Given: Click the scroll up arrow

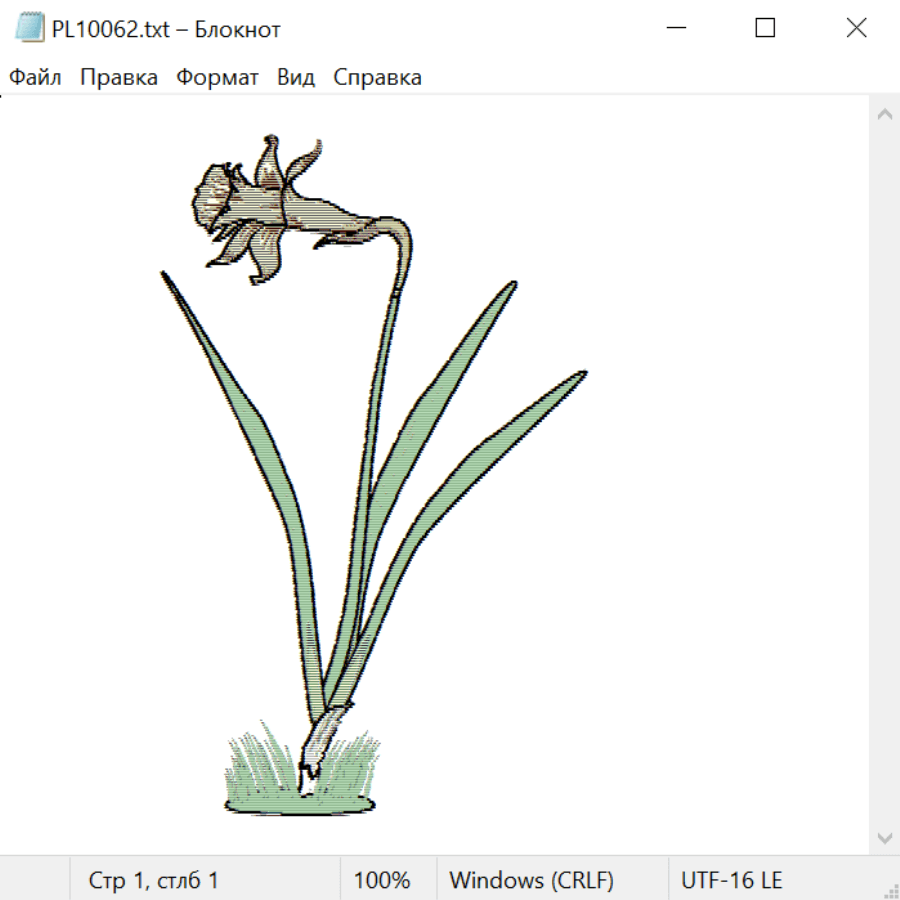Looking at the screenshot, I should [x=884, y=114].
